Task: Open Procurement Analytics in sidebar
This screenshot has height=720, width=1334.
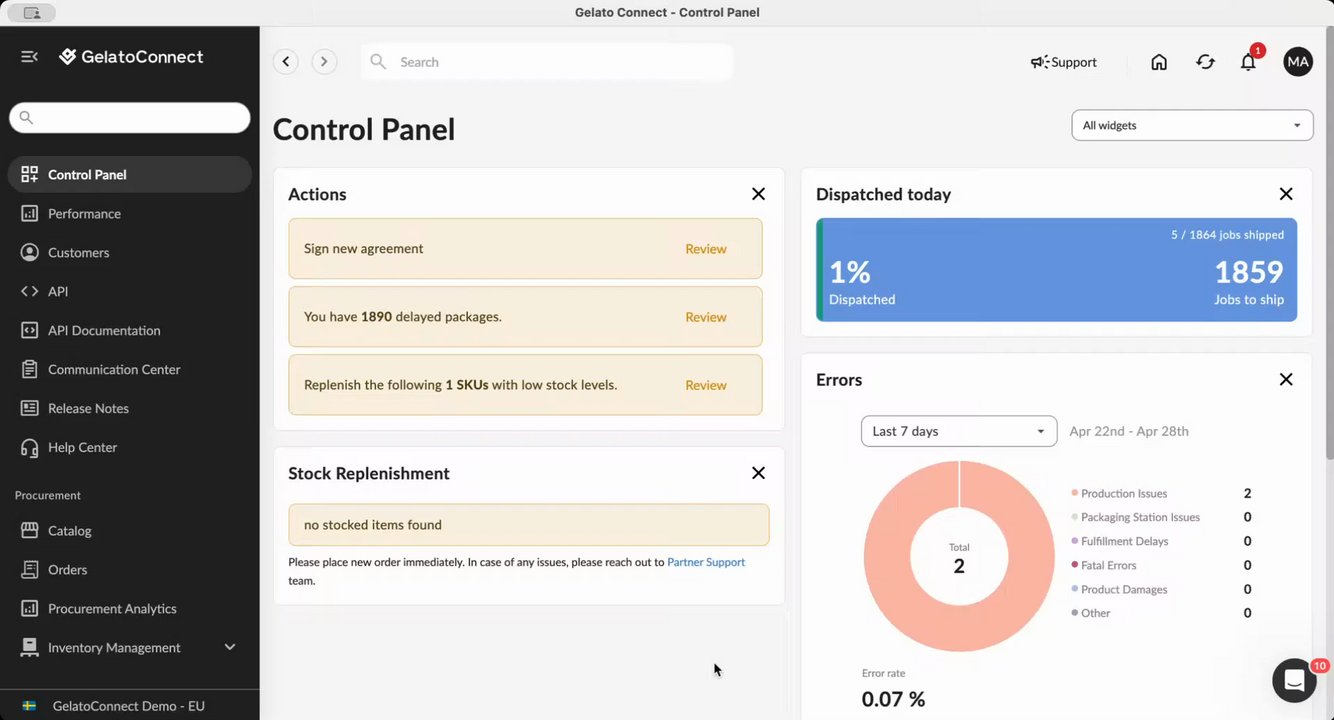Action: [130, 608]
